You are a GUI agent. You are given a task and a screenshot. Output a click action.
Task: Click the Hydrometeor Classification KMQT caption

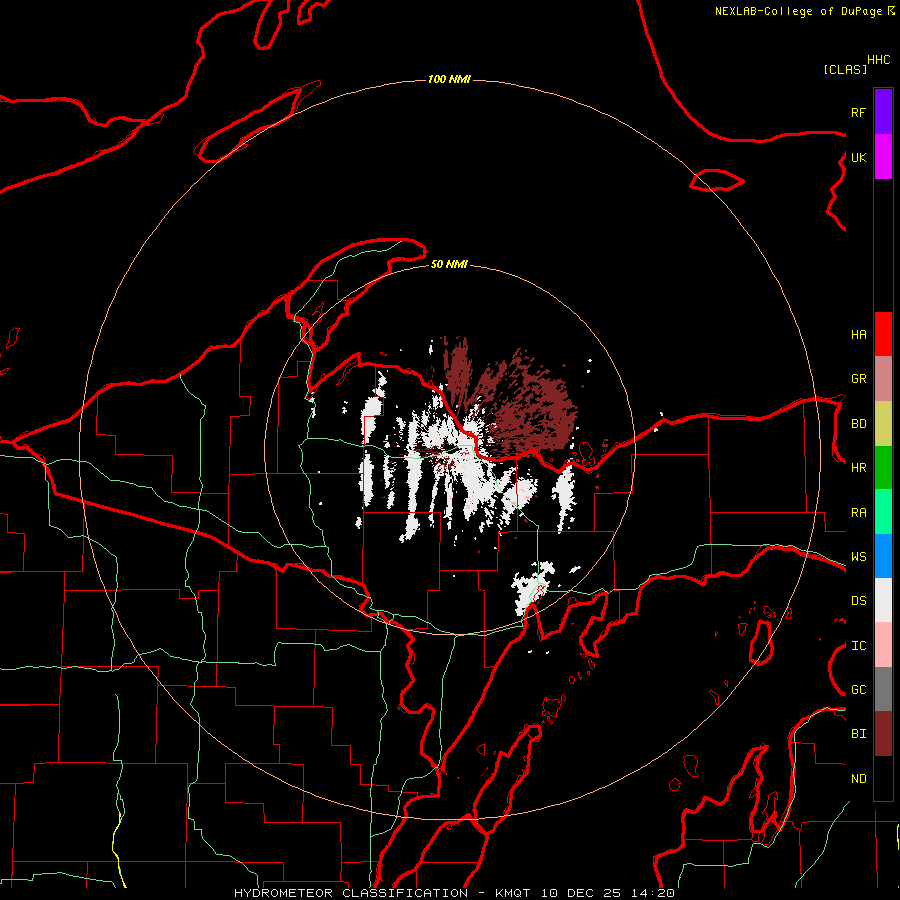[454, 893]
